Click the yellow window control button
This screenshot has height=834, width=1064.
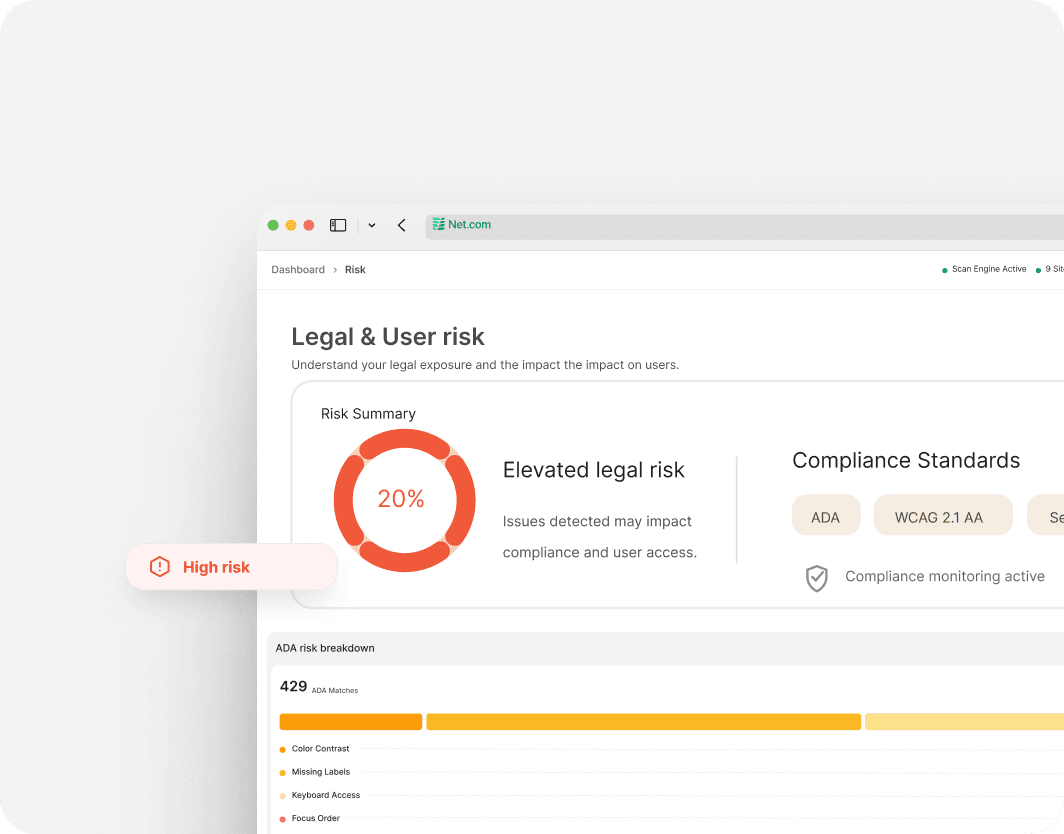click(x=291, y=225)
